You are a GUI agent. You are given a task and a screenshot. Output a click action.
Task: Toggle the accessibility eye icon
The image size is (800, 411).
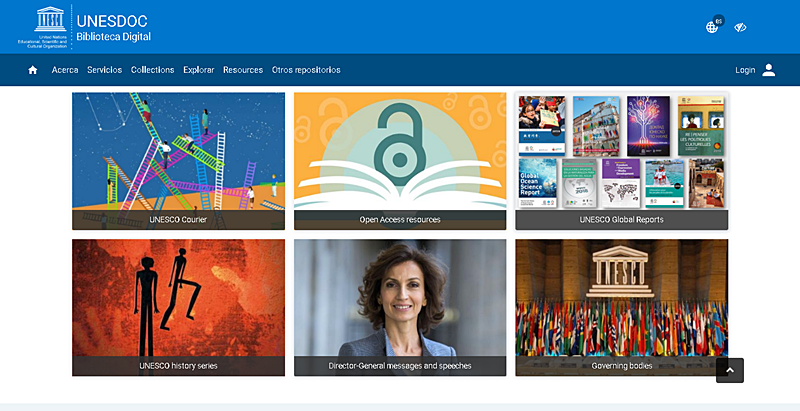pos(740,27)
